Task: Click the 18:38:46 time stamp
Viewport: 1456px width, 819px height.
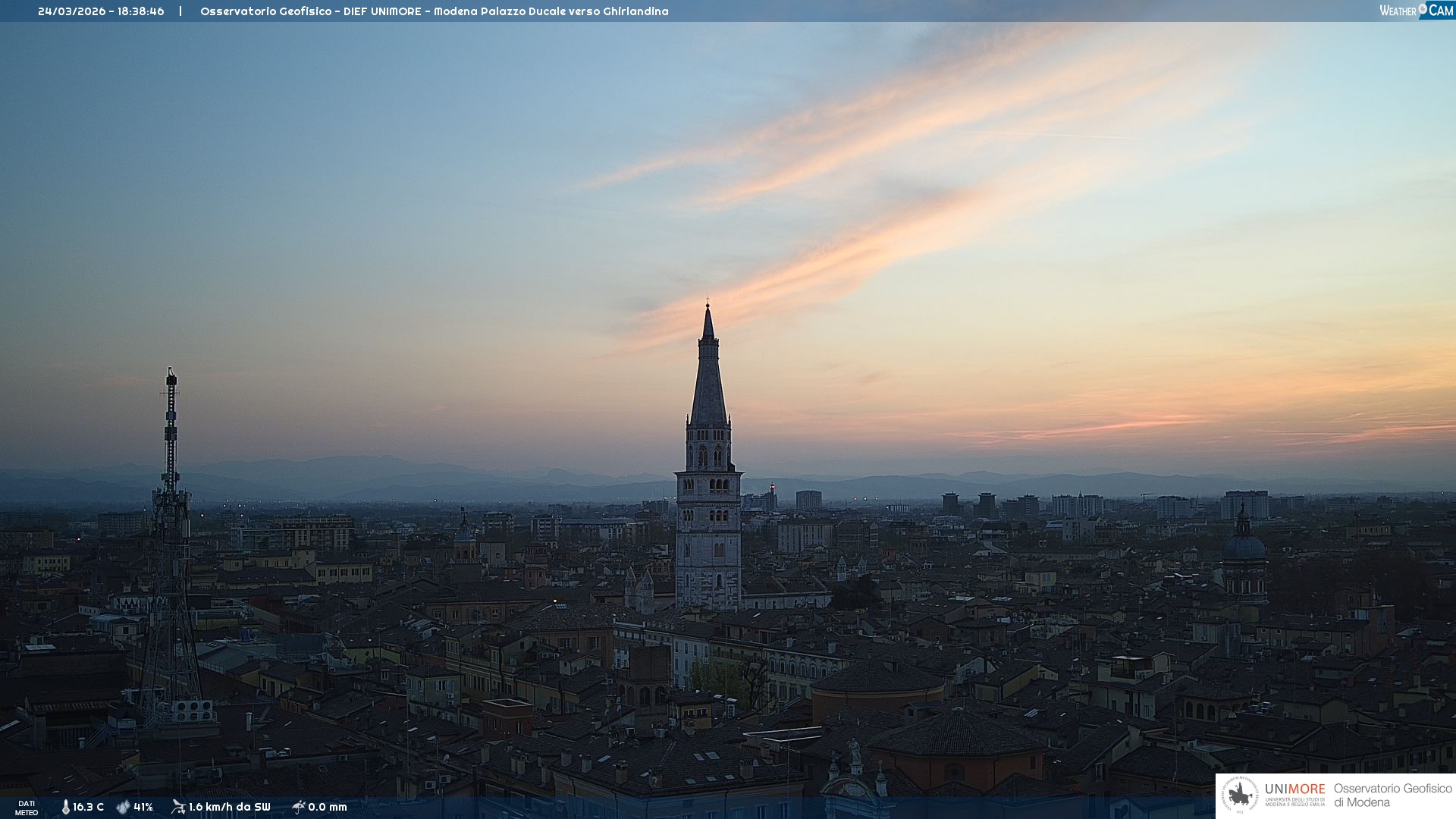Action: pos(141,11)
